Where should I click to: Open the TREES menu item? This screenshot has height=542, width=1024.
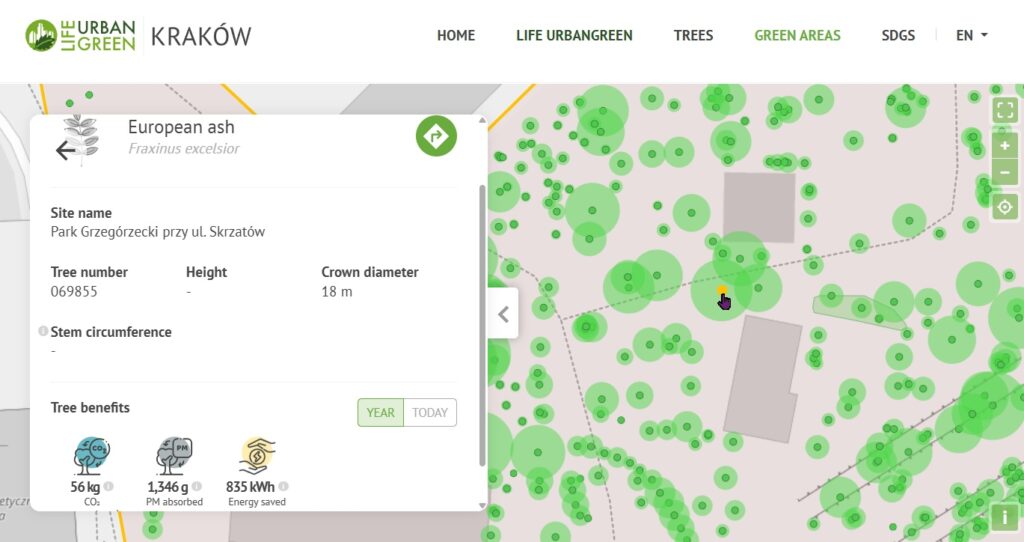click(x=693, y=35)
